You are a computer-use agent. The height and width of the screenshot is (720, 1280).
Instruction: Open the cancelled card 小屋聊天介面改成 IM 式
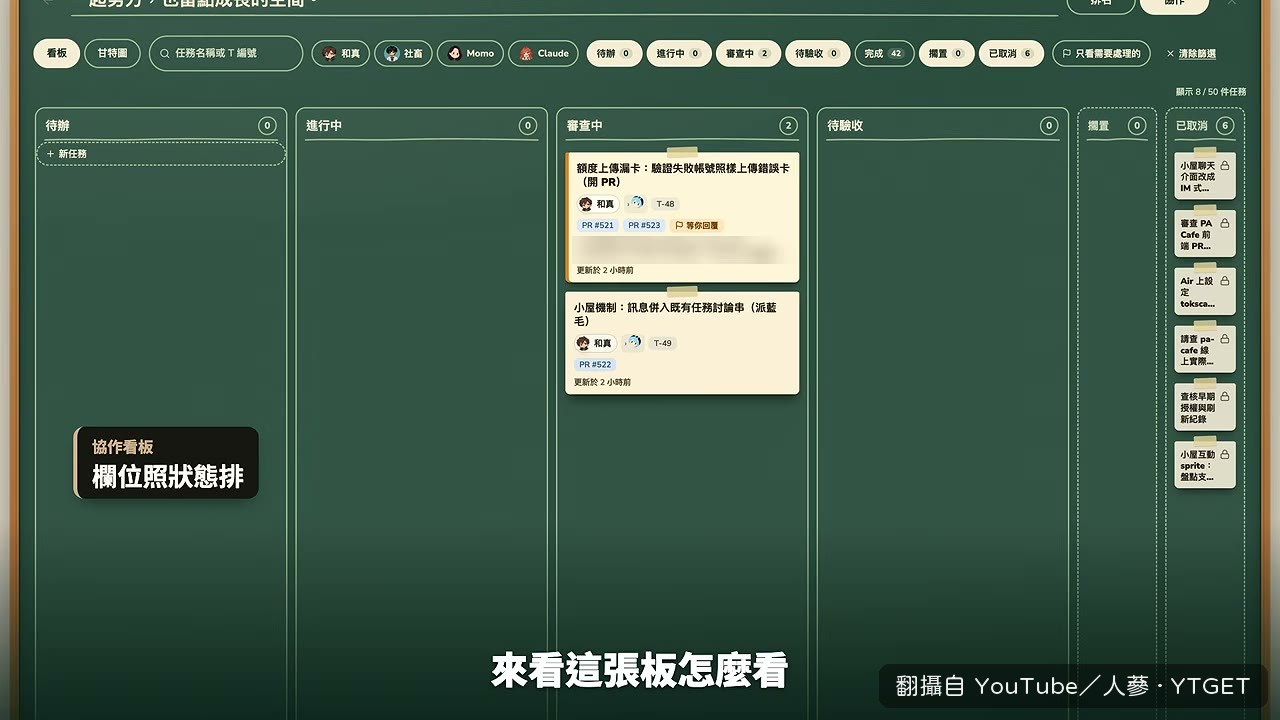coord(1205,176)
